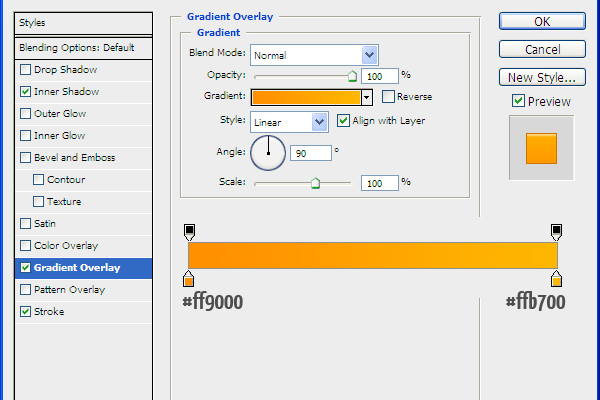Image resolution: width=600 pixels, height=400 pixels.
Task: Check the Reverse gradient checkbox
Action: tap(388, 96)
